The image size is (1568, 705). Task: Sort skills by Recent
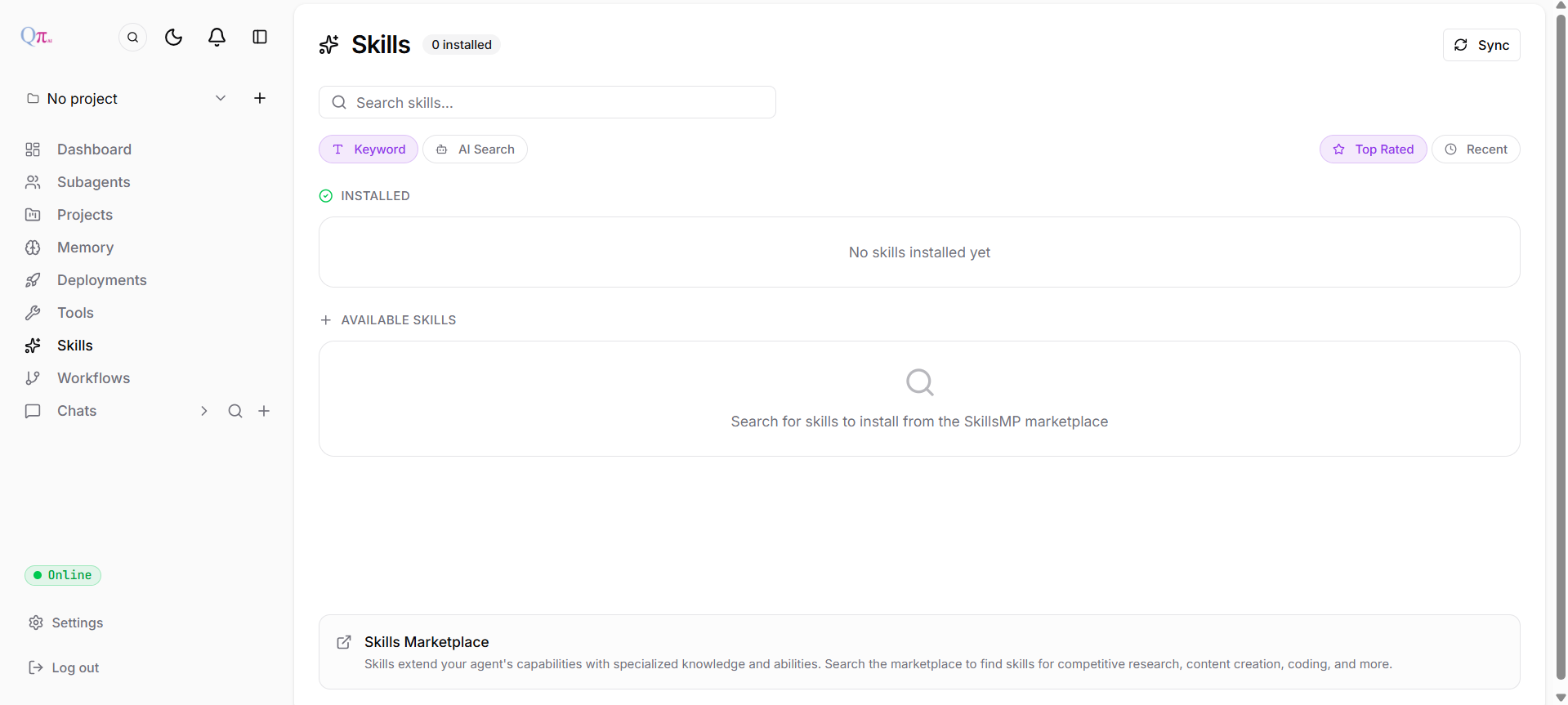pos(1476,149)
